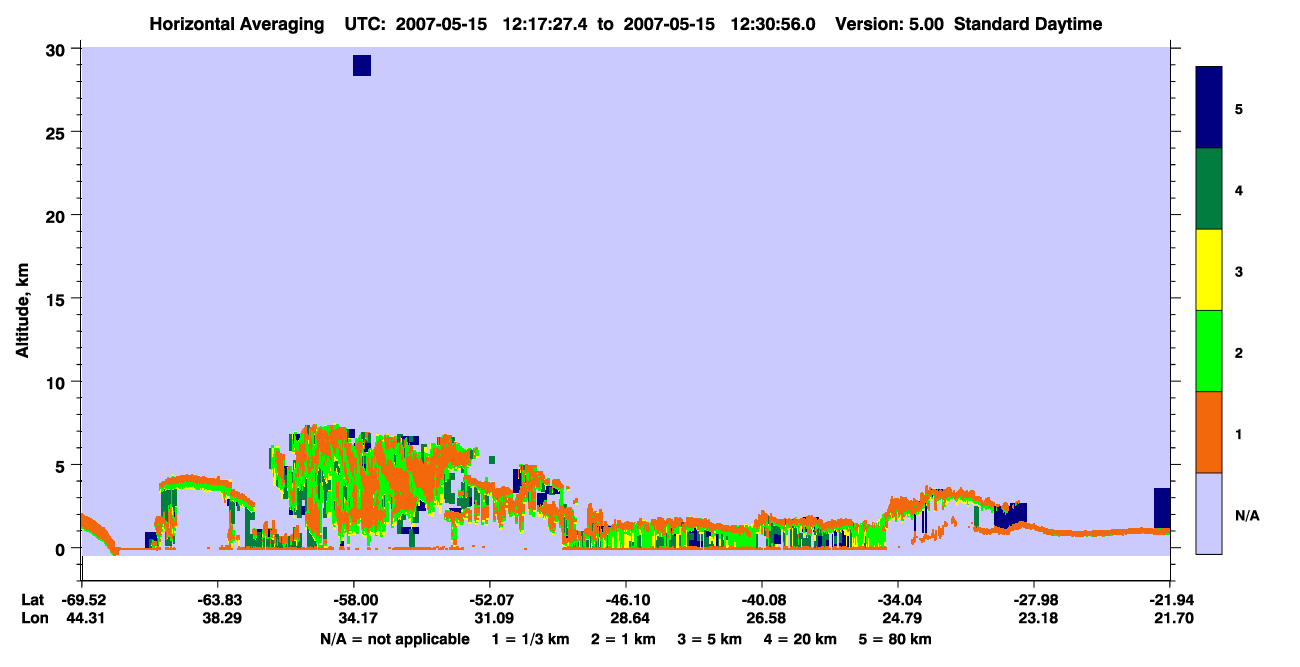The image size is (1300, 667).
Task: Click latitude value -34.04
Action: 898,599
